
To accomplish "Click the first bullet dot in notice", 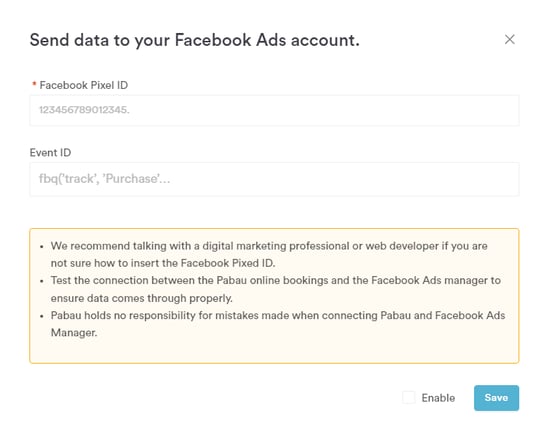I will point(42,247).
